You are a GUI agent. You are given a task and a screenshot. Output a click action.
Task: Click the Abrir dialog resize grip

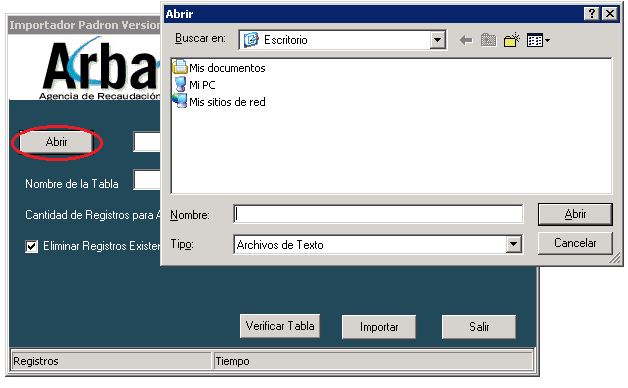615,258
